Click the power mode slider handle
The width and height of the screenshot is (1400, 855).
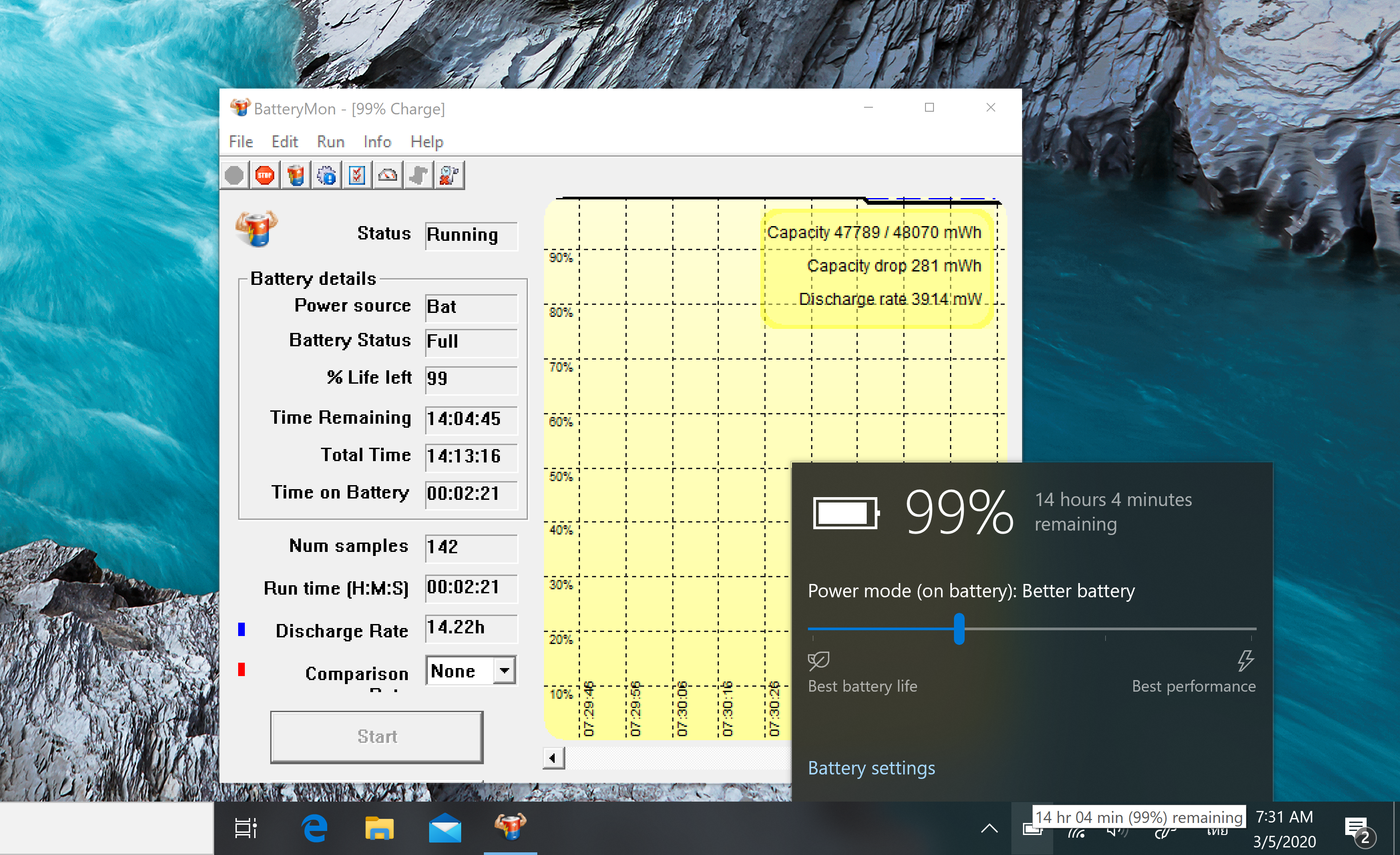click(959, 628)
